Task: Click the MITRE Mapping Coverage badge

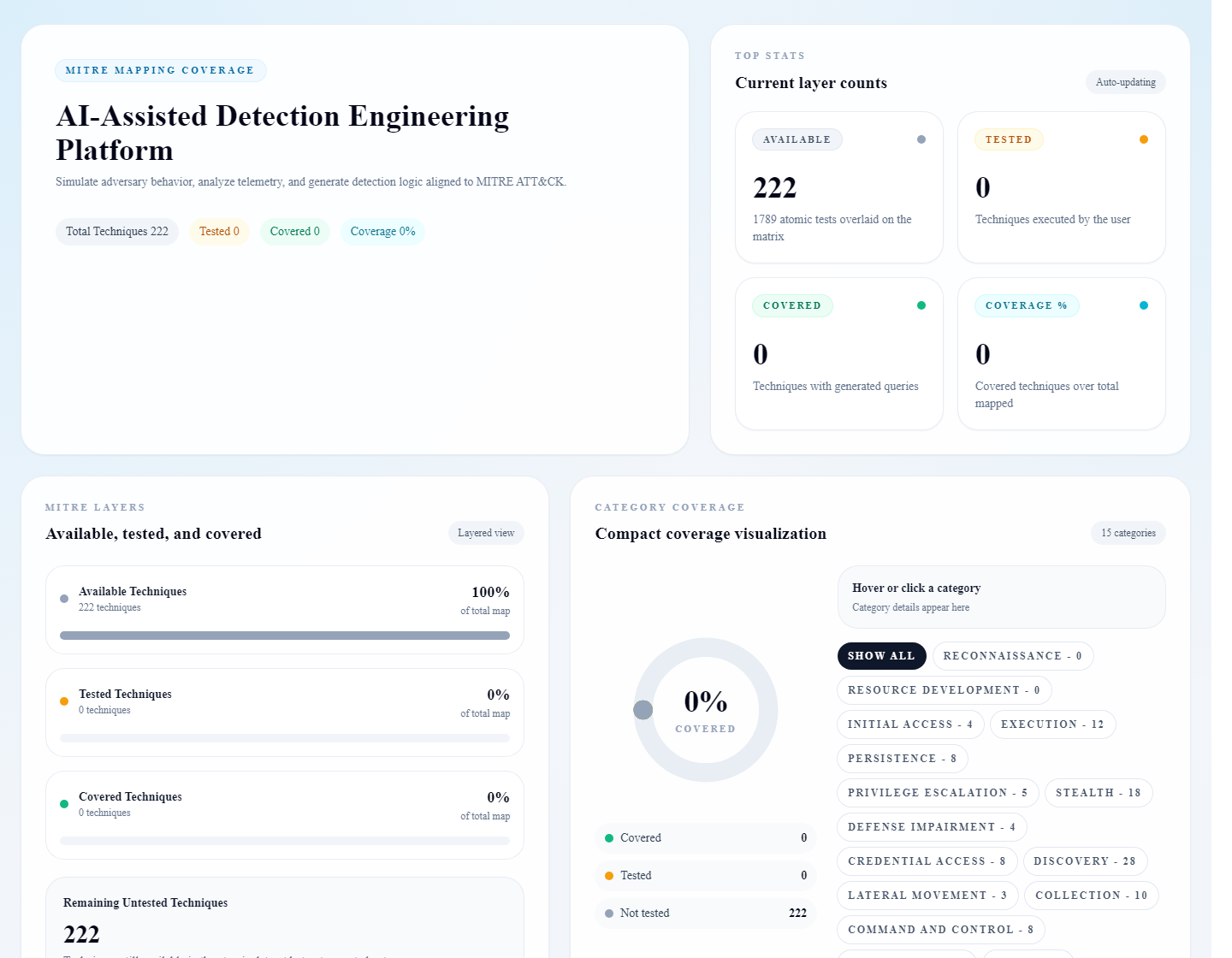Action: tap(160, 70)
